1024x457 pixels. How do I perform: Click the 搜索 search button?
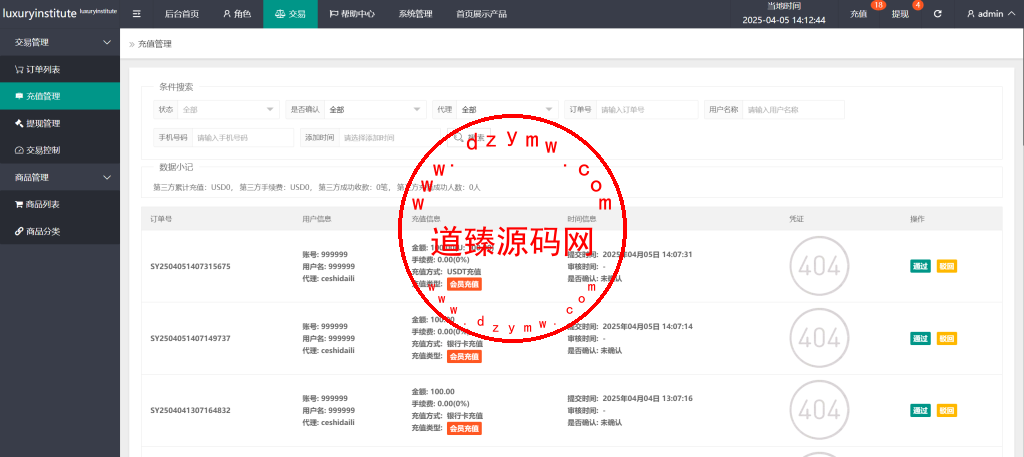(469, 138)
